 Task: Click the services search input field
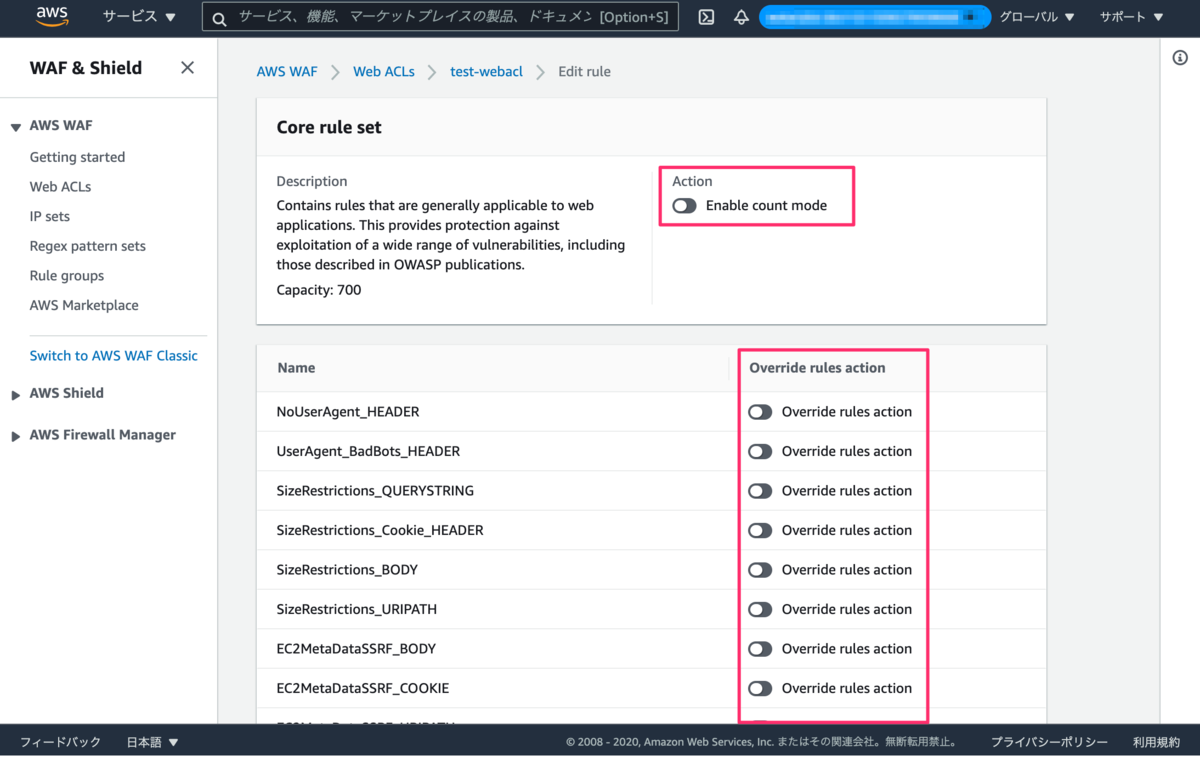440,17
